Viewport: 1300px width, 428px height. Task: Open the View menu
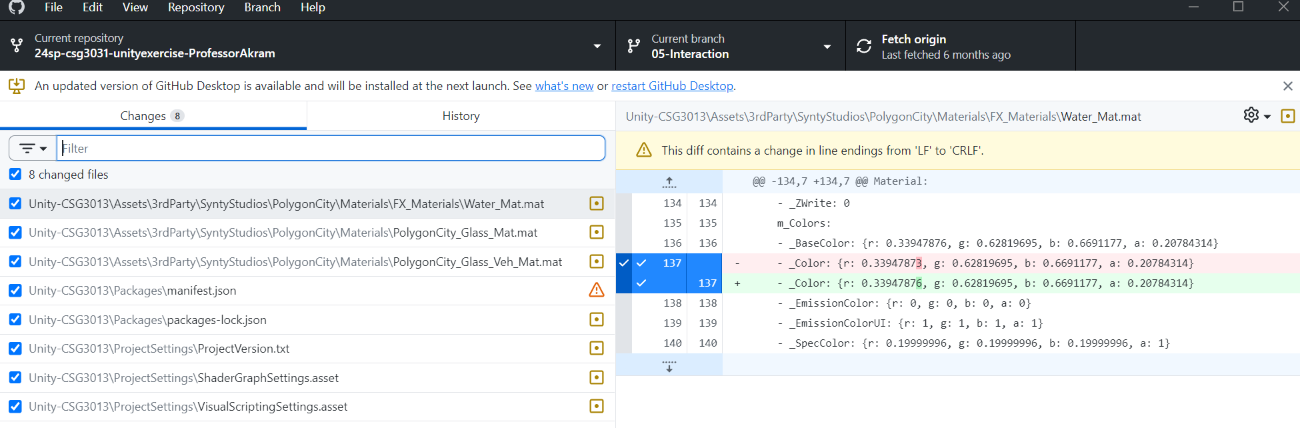135,7
